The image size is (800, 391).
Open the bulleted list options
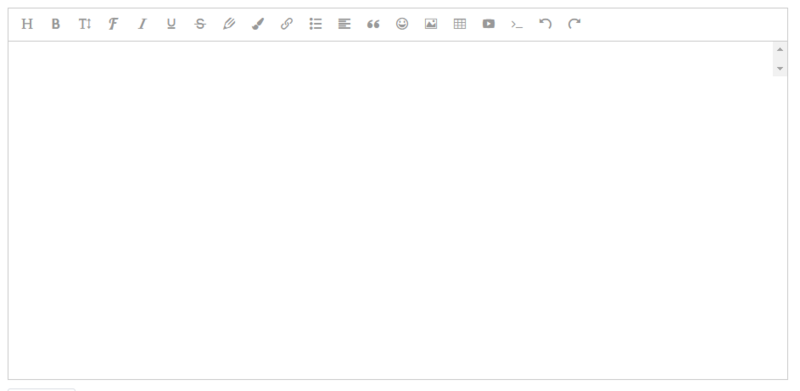(x=315, y=24)
